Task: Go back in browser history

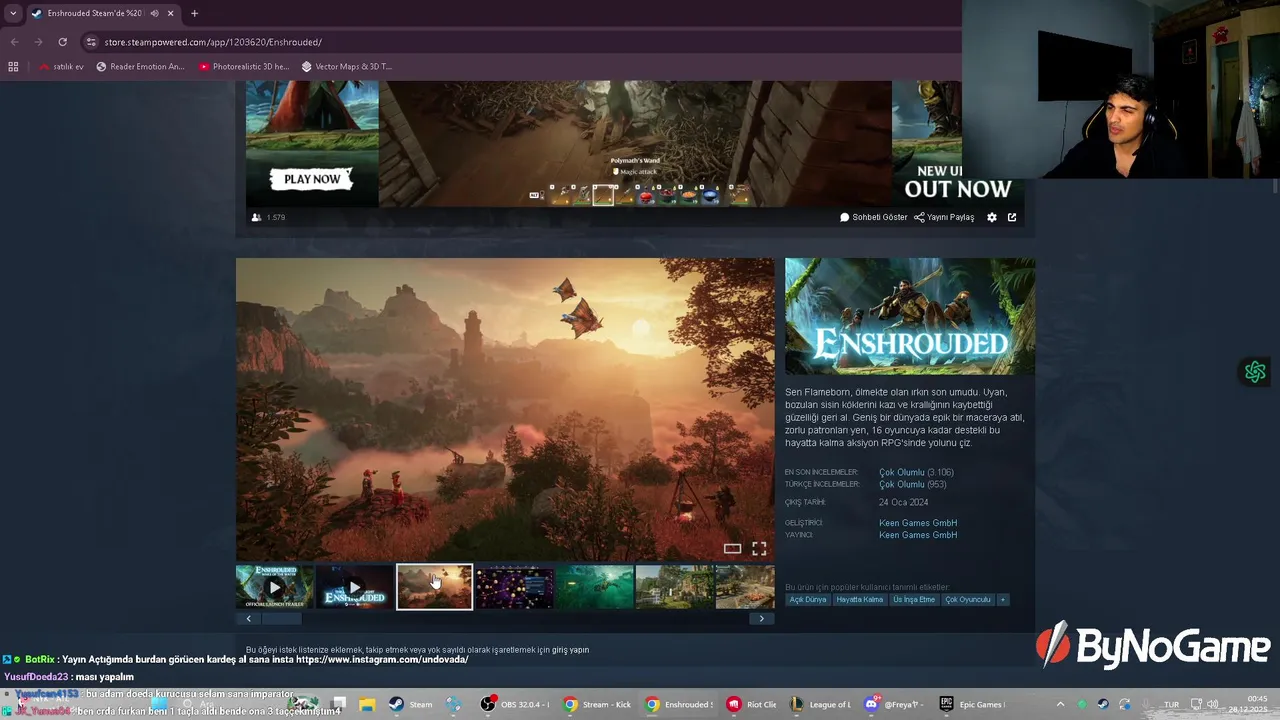Action: pos(14,42)
